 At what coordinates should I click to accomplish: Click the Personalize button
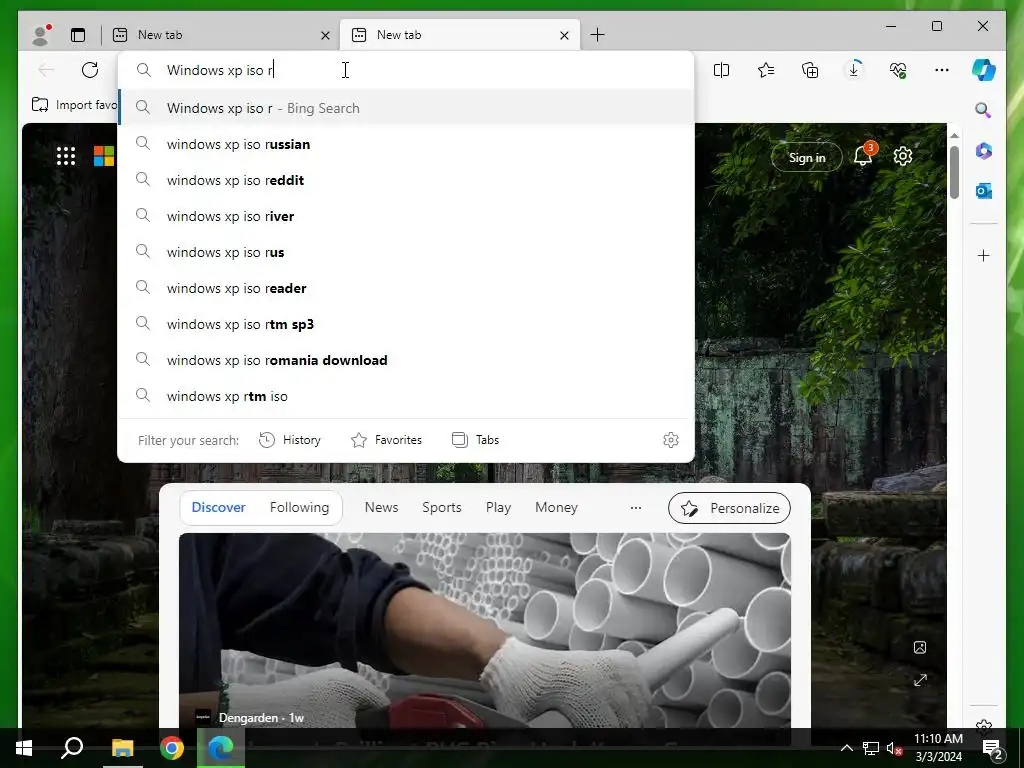point(729,508)
